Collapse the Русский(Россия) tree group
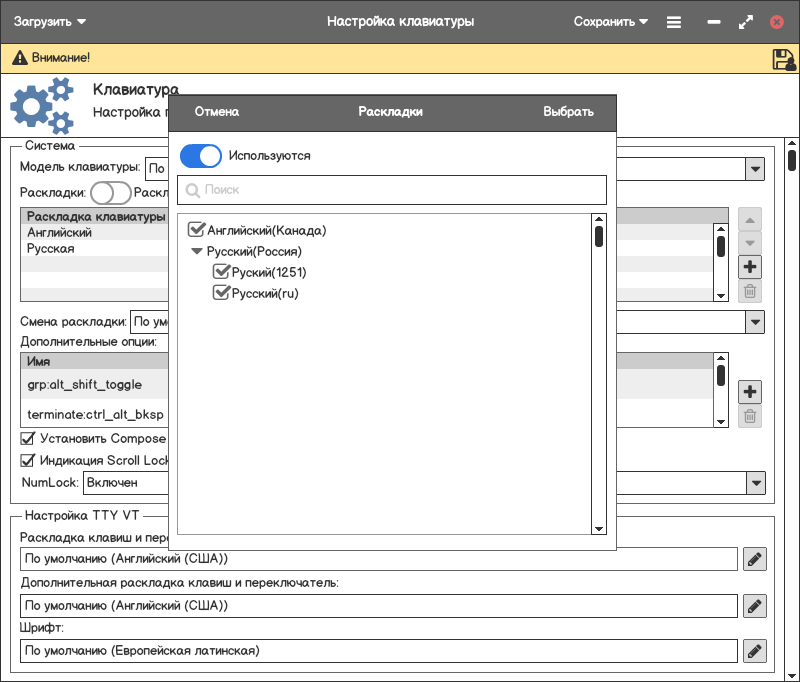The height and width of the screenshot is (682, 800). point(197,251)
